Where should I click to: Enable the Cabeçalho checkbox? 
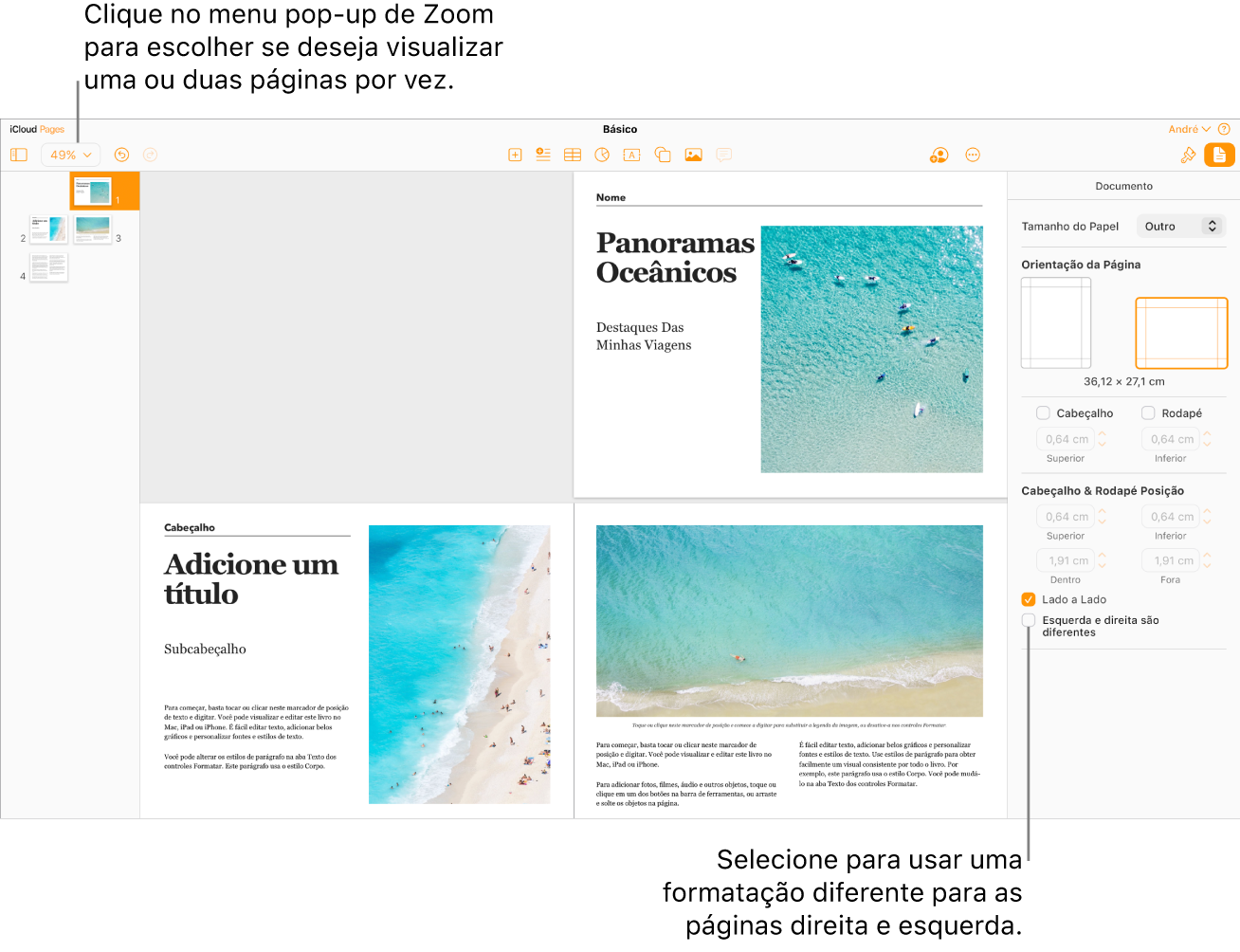pos(1043,412)
